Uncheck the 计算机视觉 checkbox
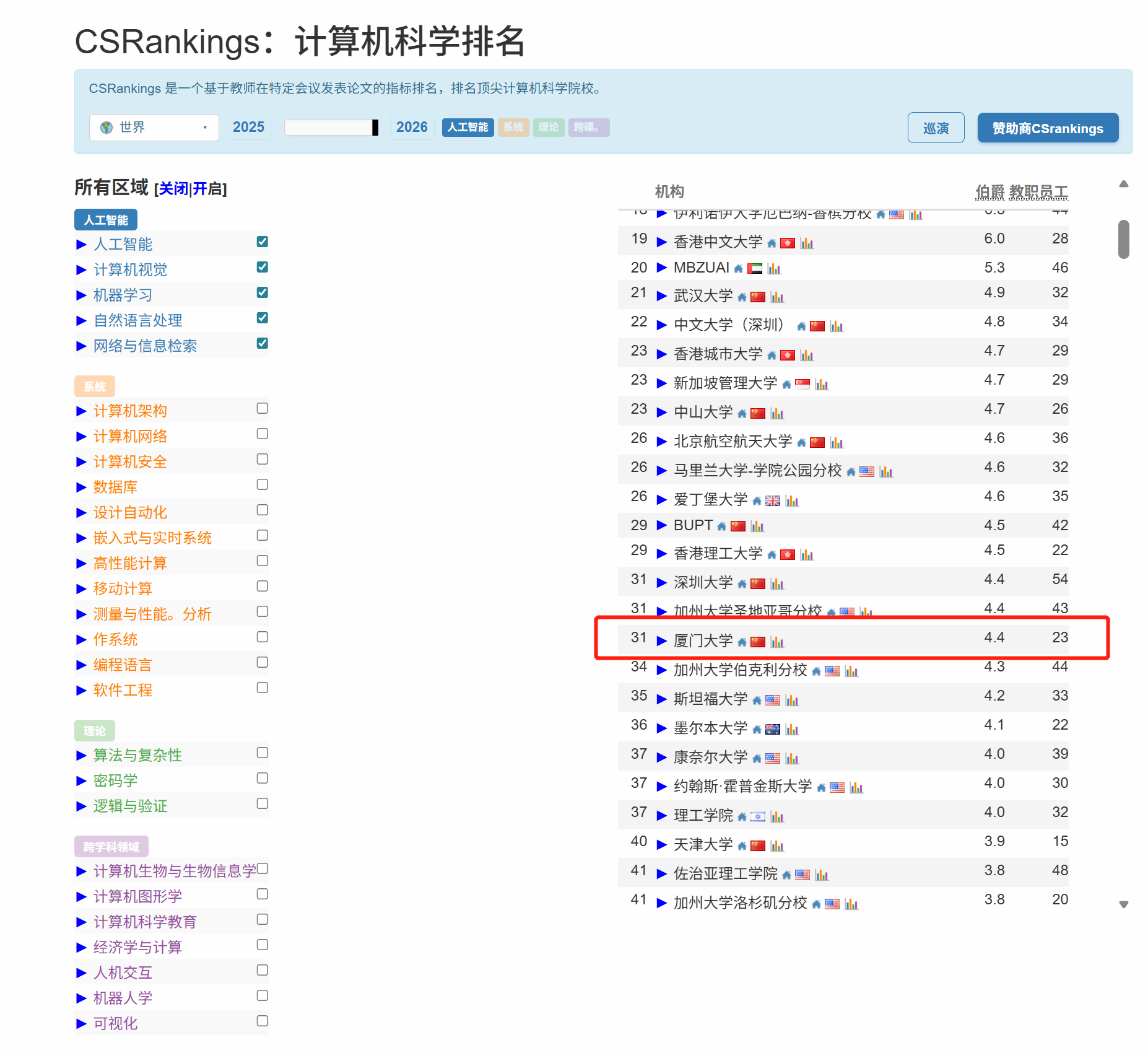This screenshot has height=1053, width=1148. tap(263, 267)
